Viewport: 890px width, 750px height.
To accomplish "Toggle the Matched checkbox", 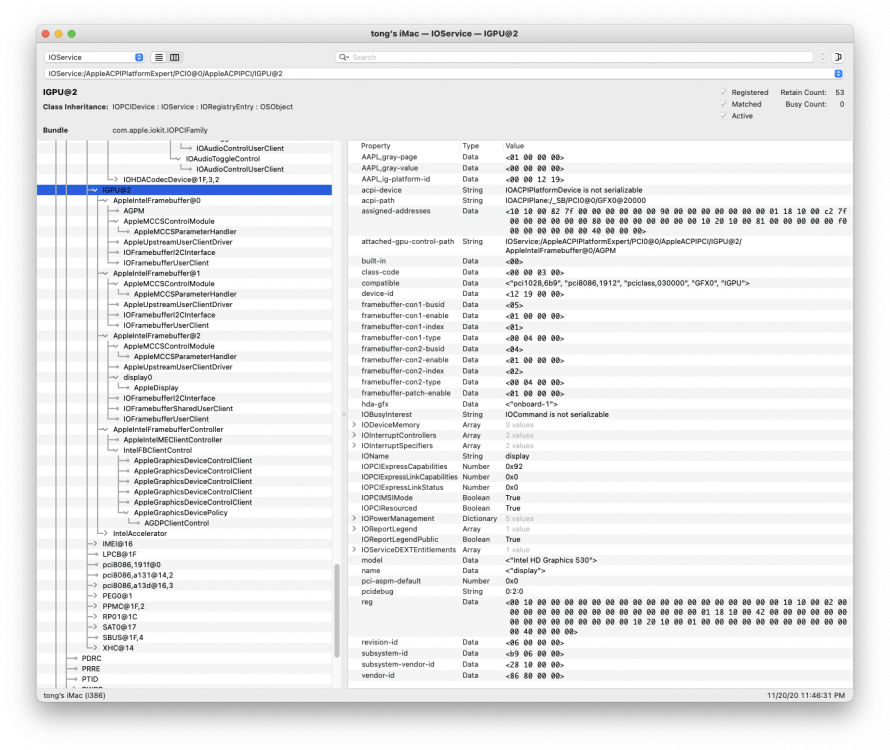I will click(x=724, y=104).
